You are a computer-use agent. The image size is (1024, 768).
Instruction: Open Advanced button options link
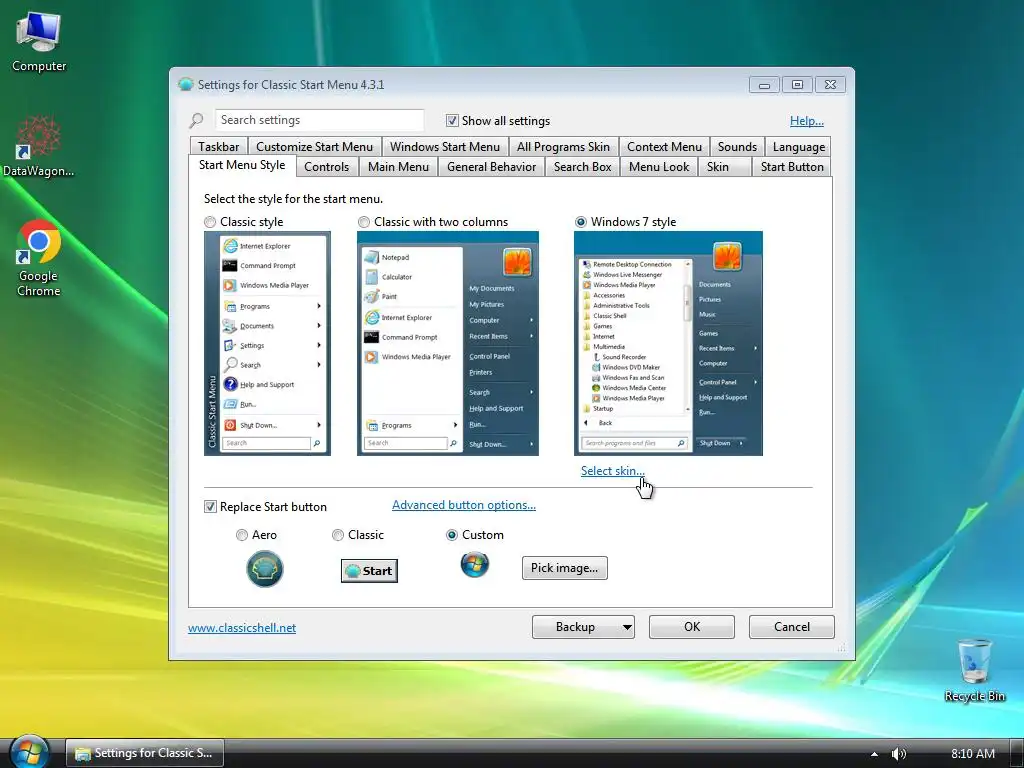(x=464, y=505)
